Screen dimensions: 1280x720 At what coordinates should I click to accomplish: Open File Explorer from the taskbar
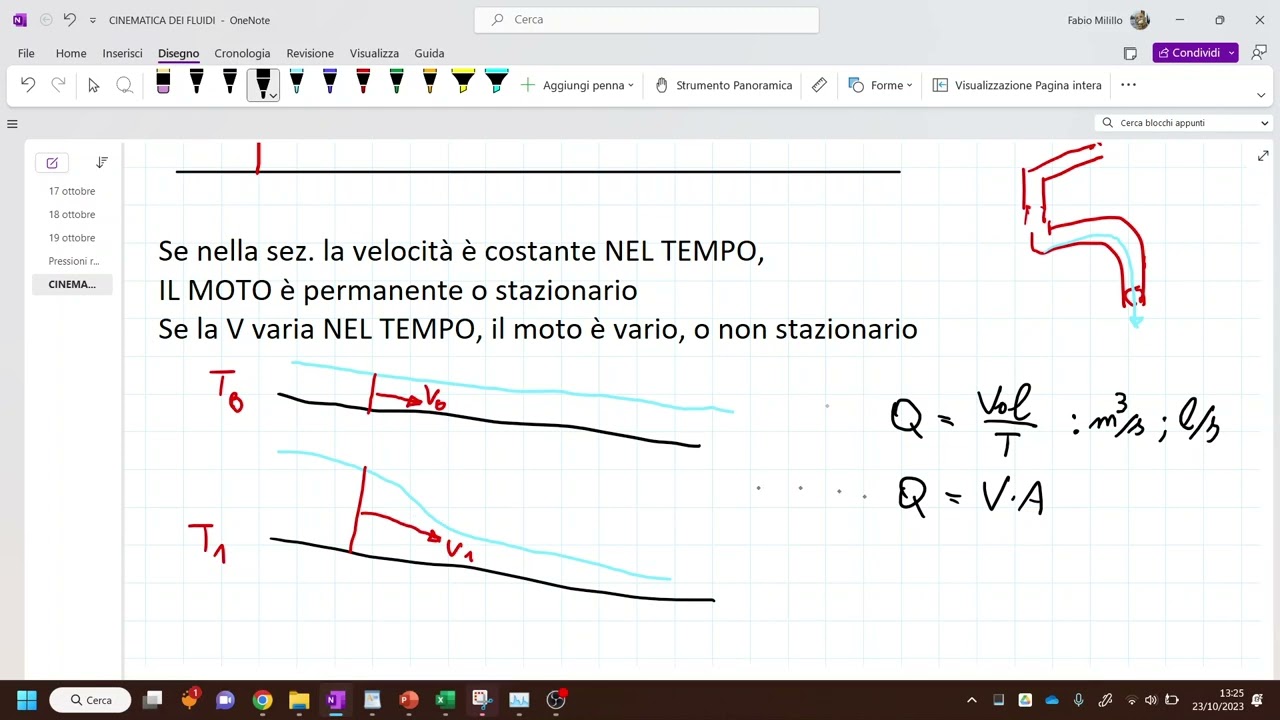click(x=299, y=700)
